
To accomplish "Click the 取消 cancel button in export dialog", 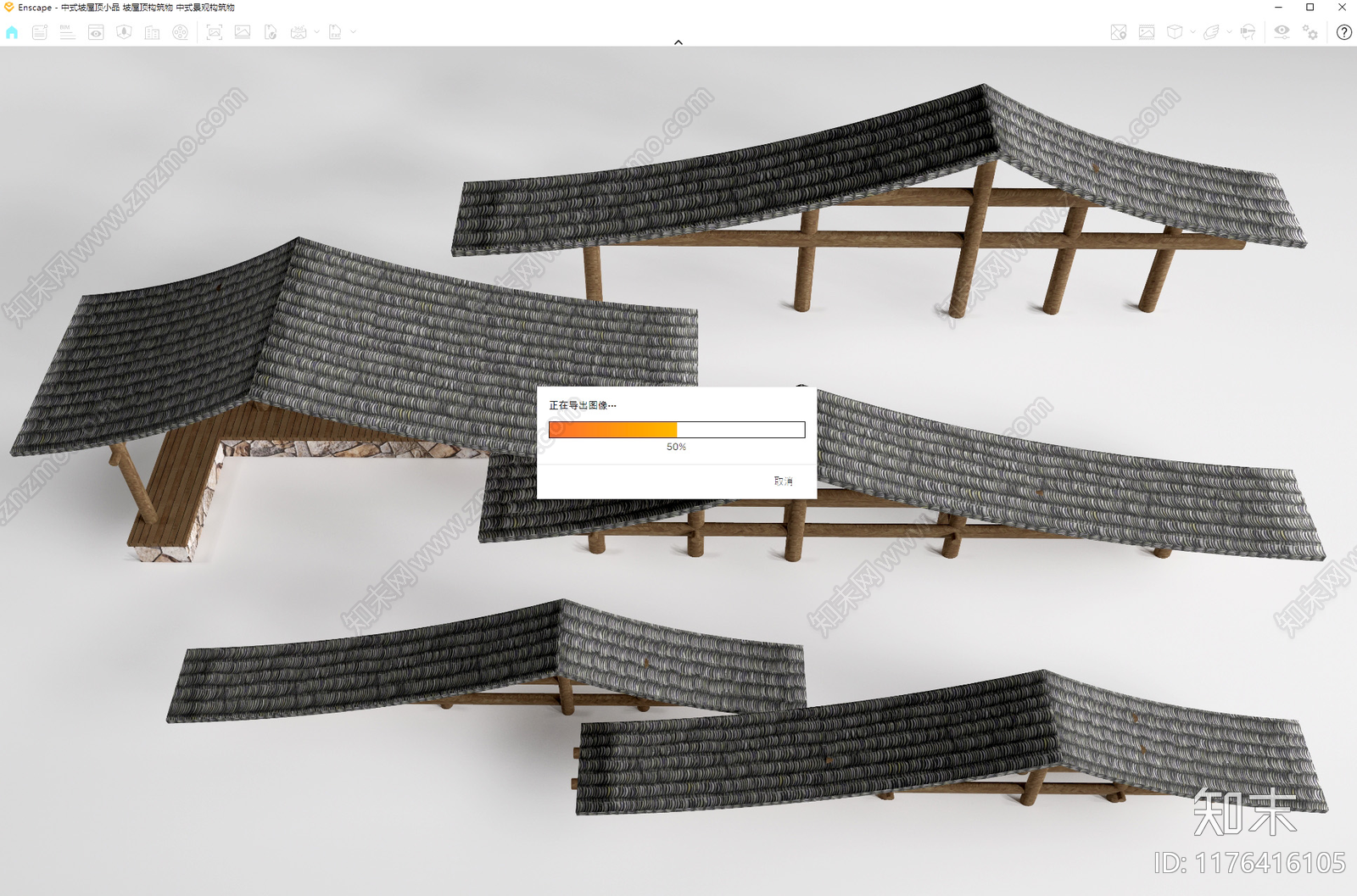I will tap(783, 481).
